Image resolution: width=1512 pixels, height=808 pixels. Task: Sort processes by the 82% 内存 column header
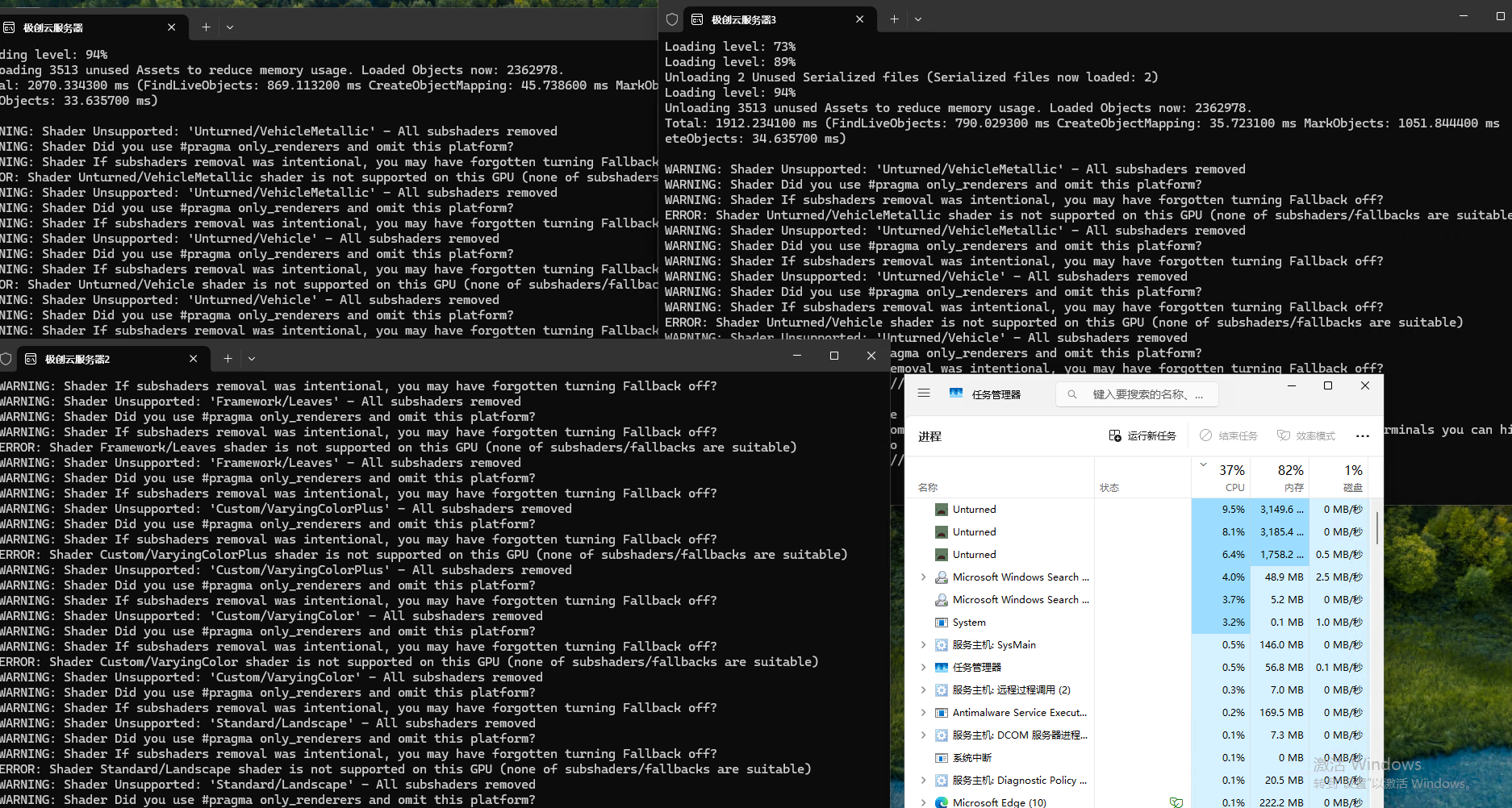click(x=1279, y=477)
